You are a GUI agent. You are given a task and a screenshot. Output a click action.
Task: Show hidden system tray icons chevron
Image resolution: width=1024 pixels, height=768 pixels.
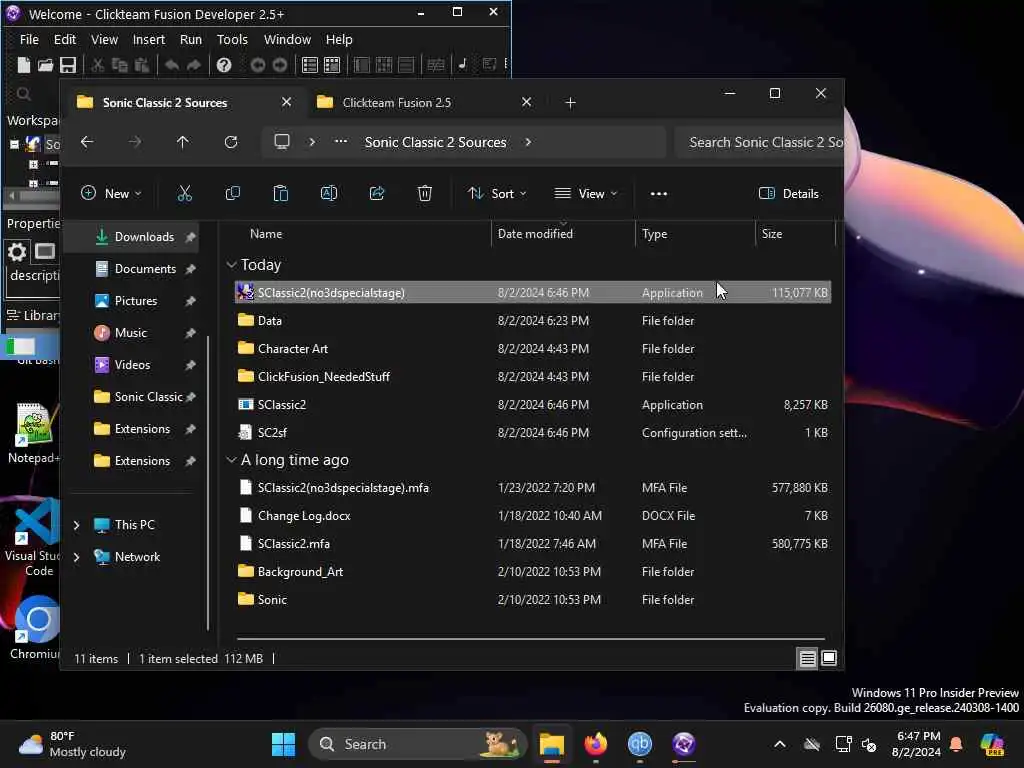coord(780,744)
